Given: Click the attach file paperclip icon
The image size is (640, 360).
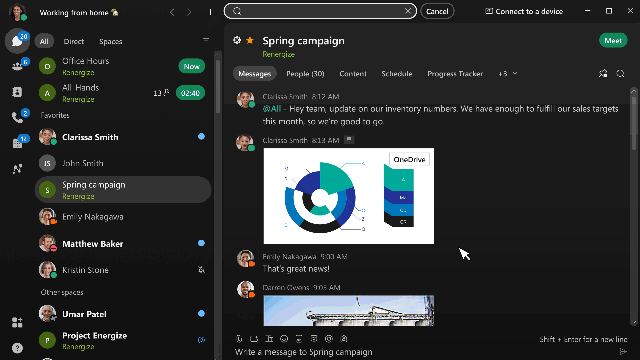Looking at the screenshot, I should pyautogui.click(x=239, y=339).
